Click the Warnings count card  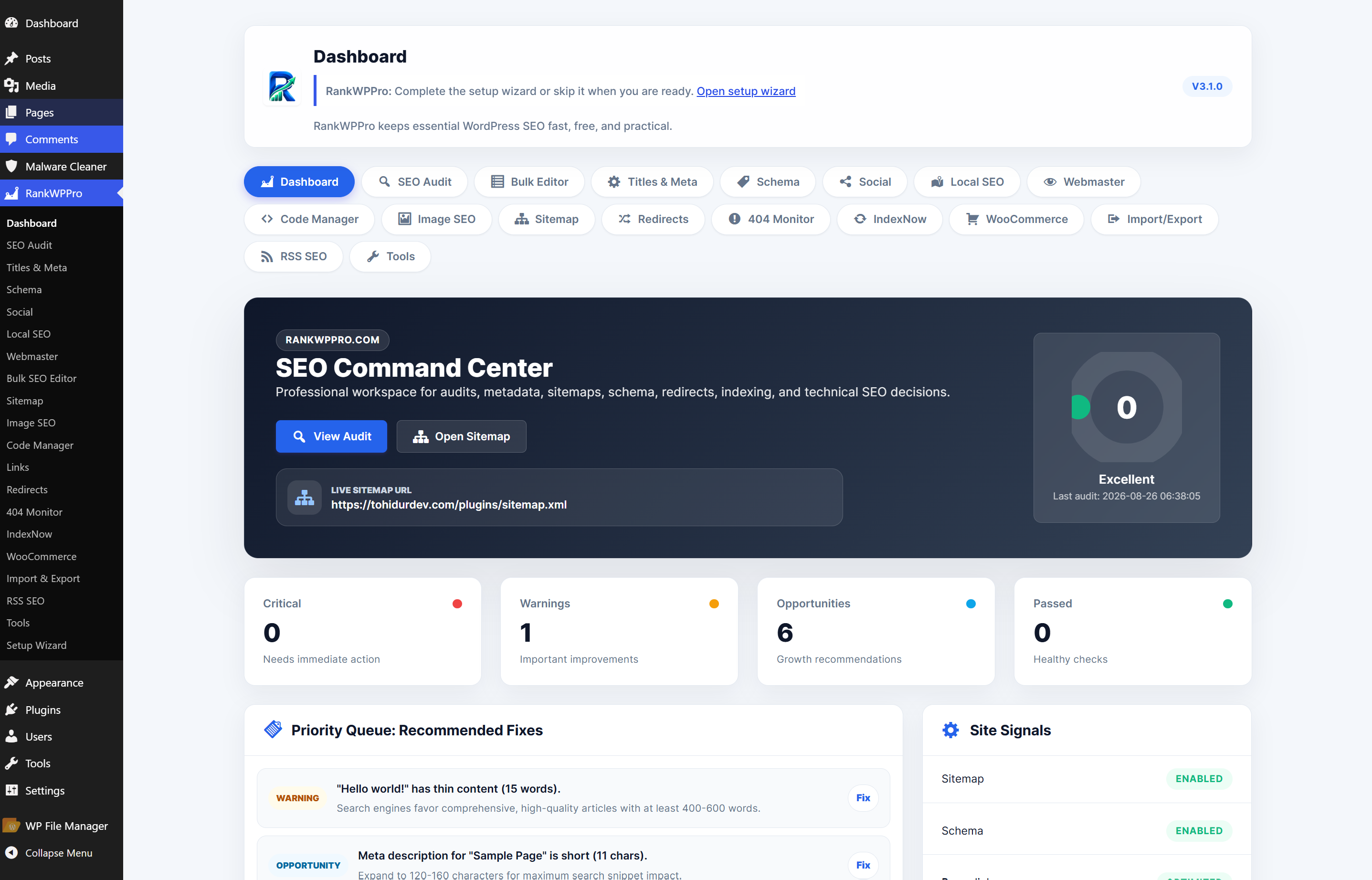(x=619, y=631)
